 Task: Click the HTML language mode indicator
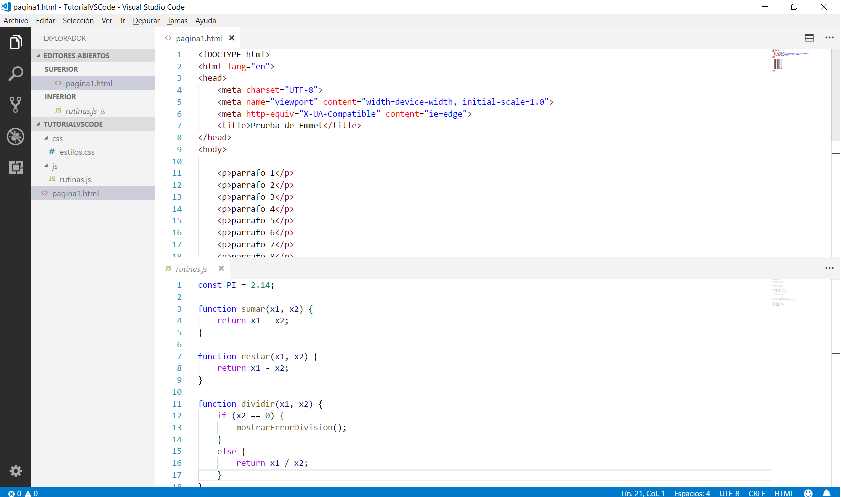784,493
